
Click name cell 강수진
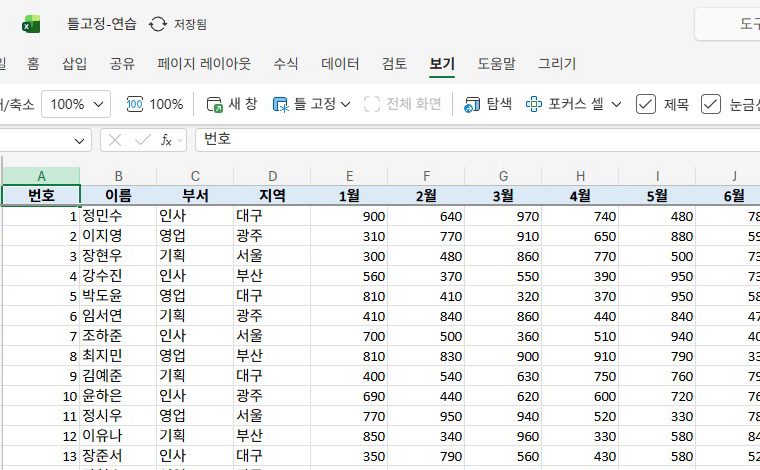[x=118, y=276]
